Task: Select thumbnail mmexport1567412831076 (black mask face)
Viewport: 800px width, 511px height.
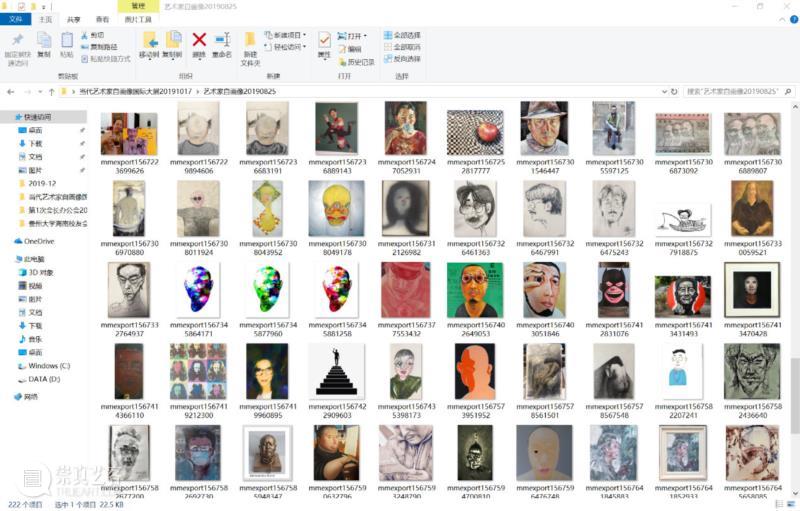Action: point(614,290)
